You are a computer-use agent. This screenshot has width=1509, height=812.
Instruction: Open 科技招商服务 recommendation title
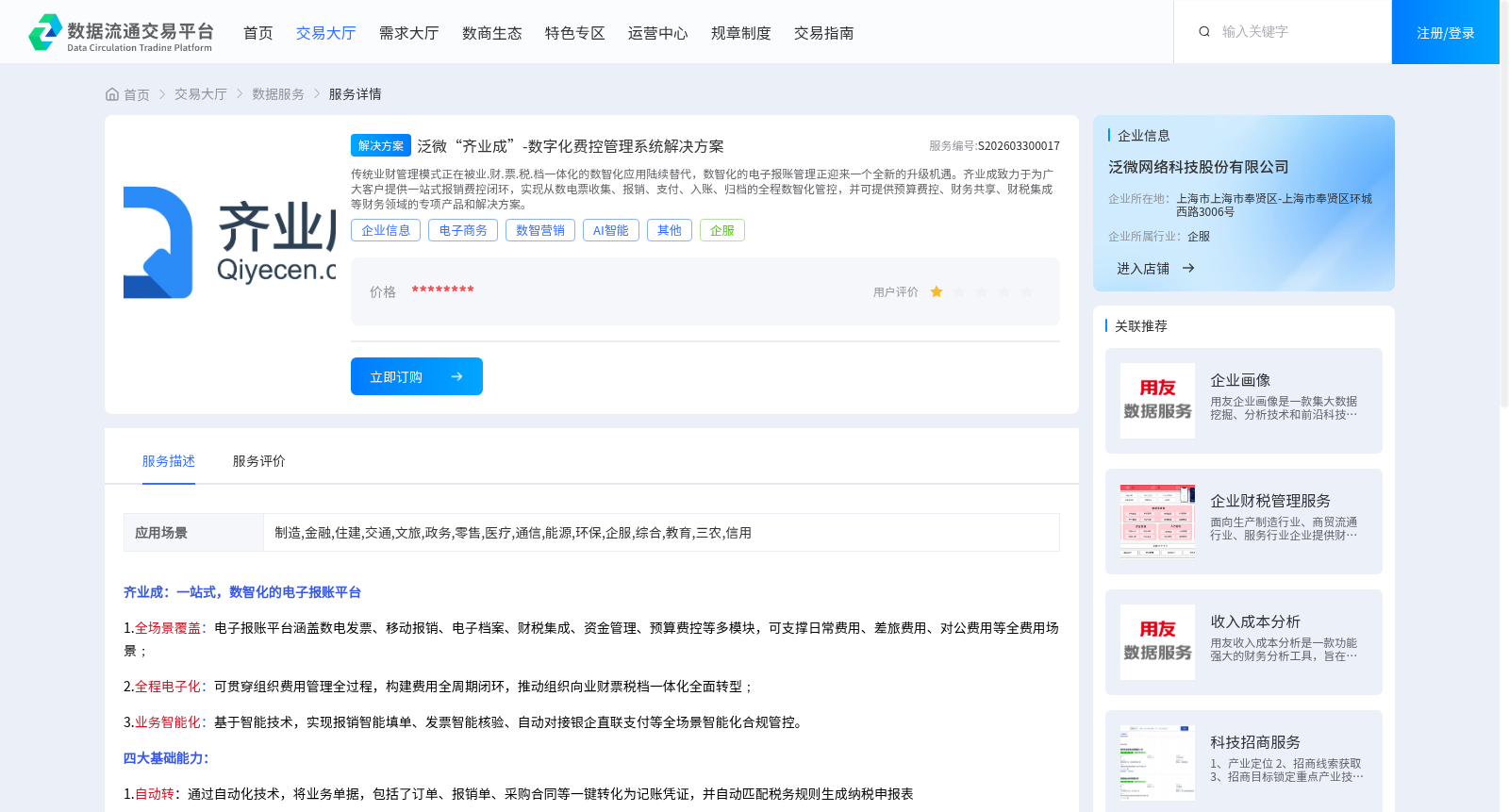click(1255, 742)
